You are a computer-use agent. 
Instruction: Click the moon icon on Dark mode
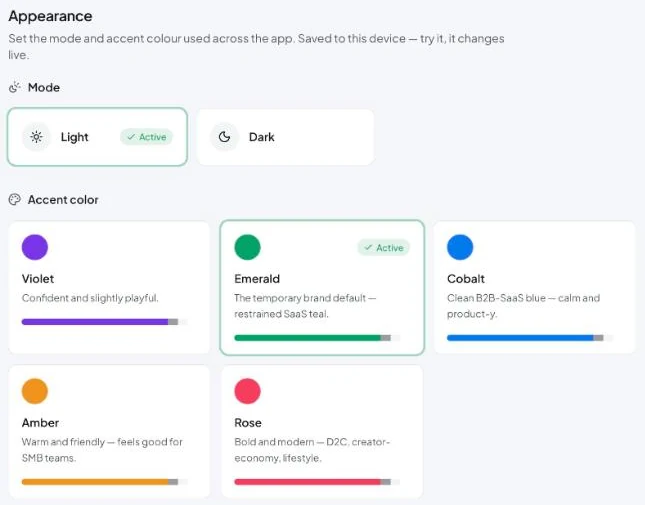pos(224,137)
